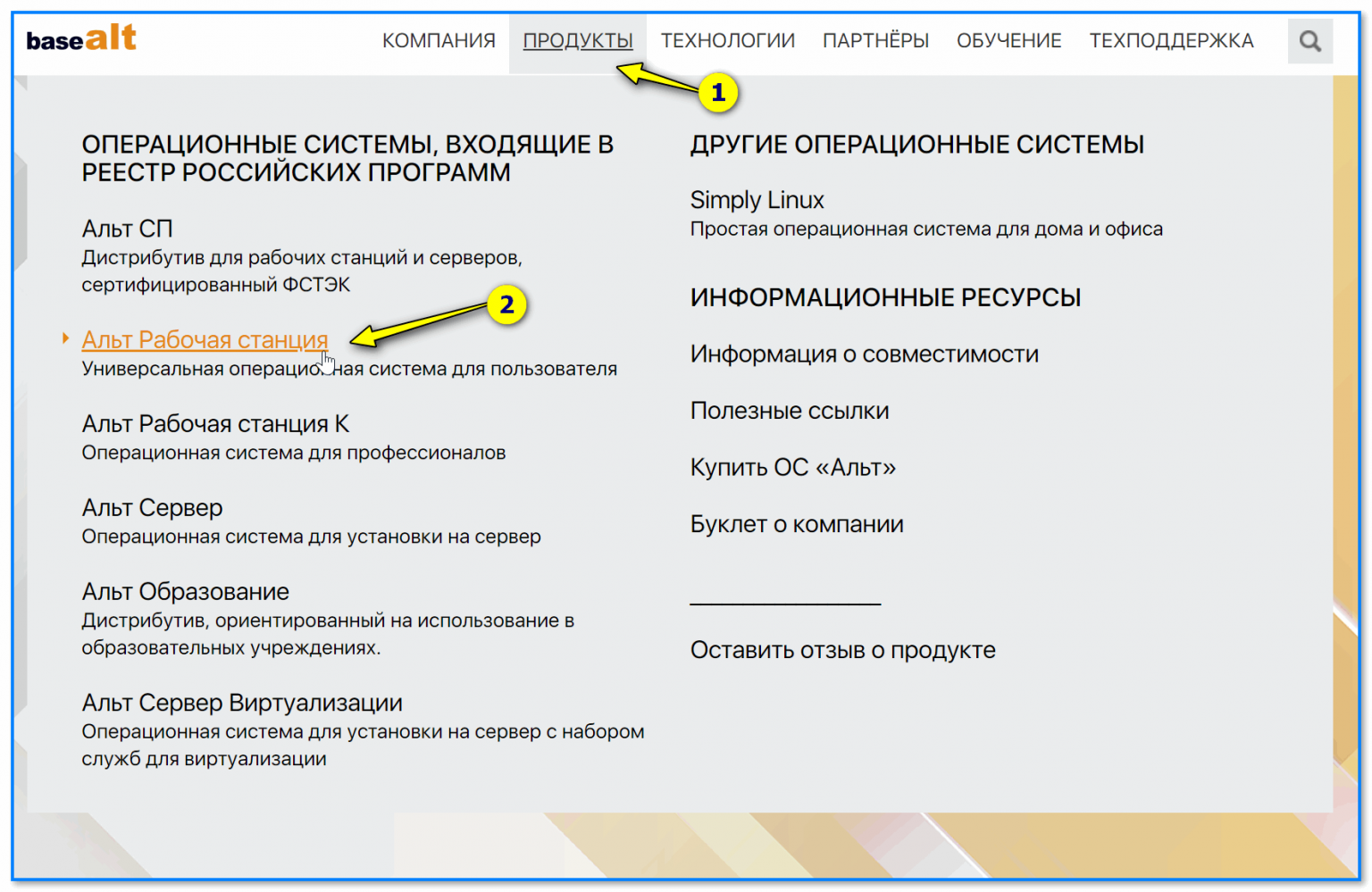The image size is (1372, 892).
Task: Open the Полезные ссылки page
Action: pos(790,411)
